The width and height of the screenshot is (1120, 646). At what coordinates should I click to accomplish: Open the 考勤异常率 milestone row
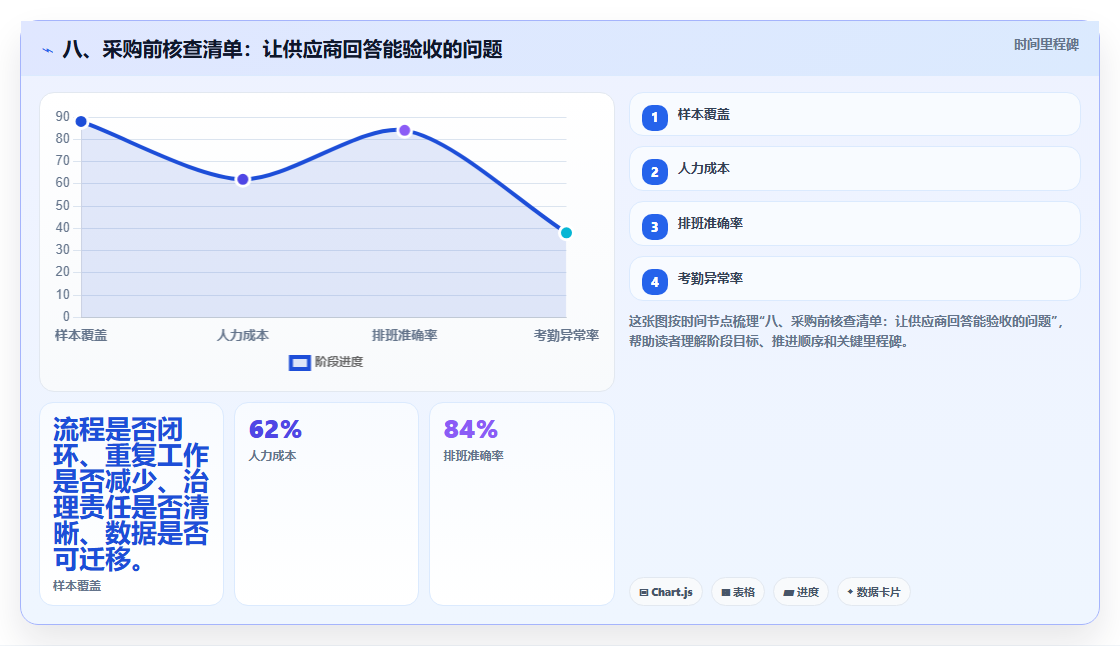[854, 279]
